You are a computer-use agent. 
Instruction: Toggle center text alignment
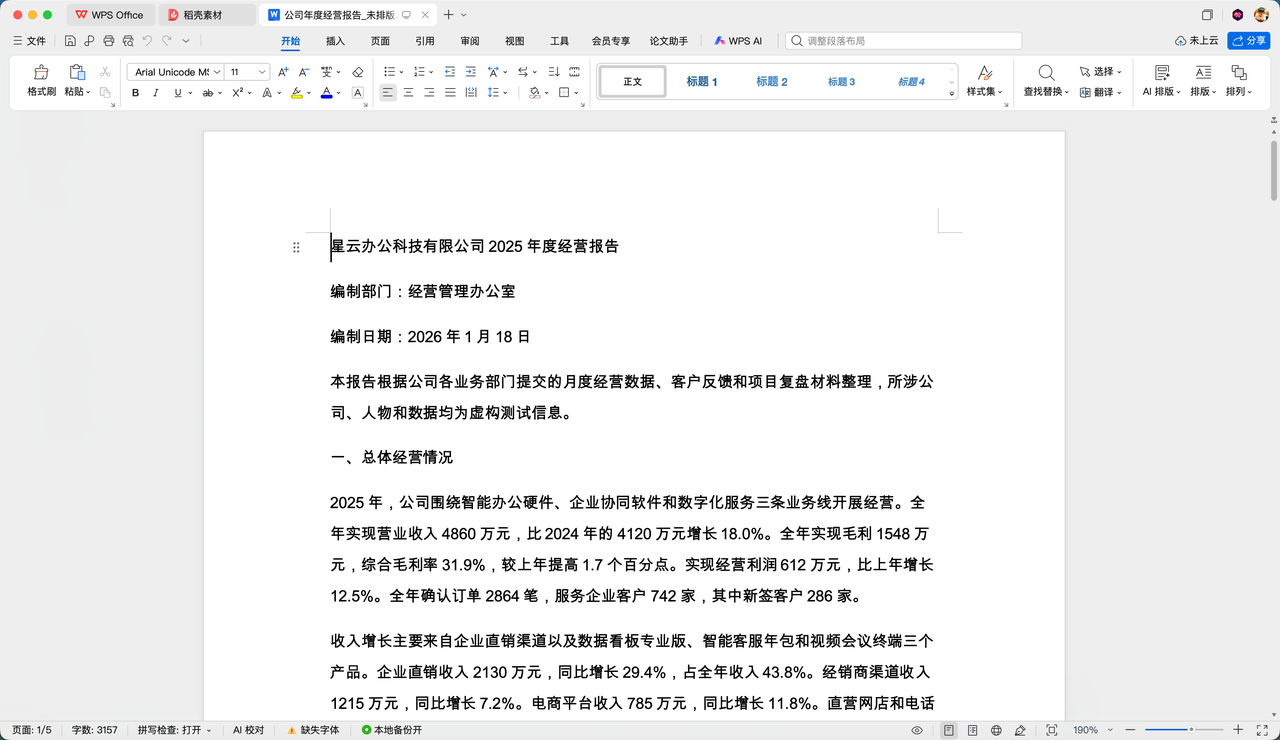coord(408,93)
